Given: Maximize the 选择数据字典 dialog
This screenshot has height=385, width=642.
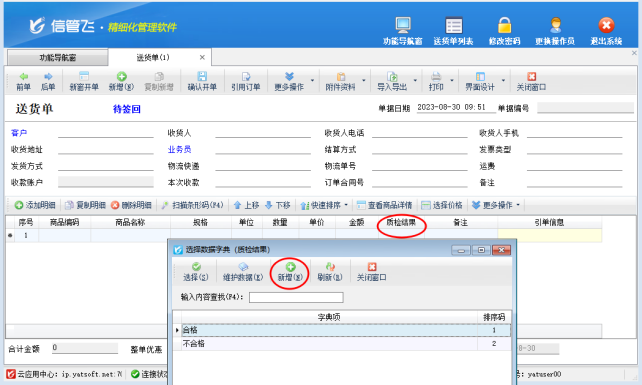Looking at the screenshot, I should 481,250.
